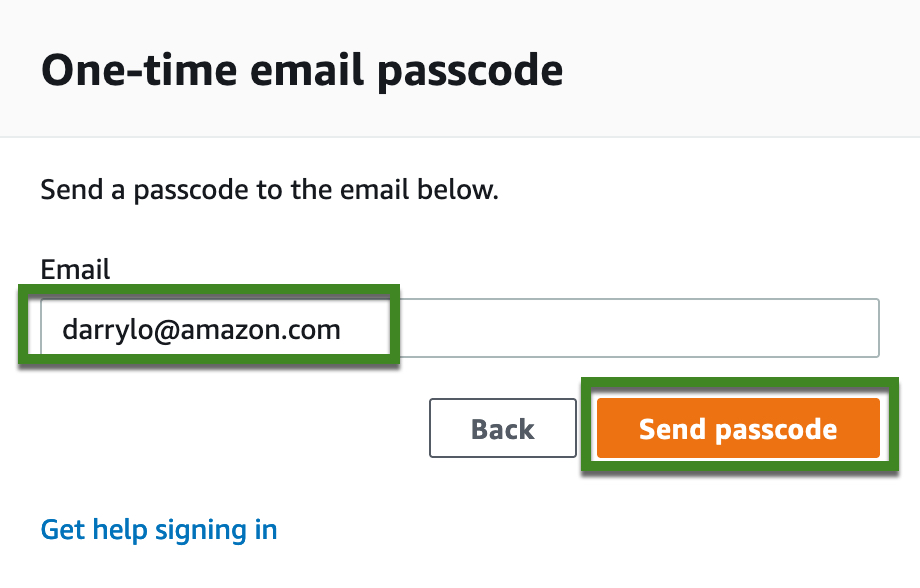Select the One-time email passcode heading
This screenshot has height=588, width=920.
[302, 70]
